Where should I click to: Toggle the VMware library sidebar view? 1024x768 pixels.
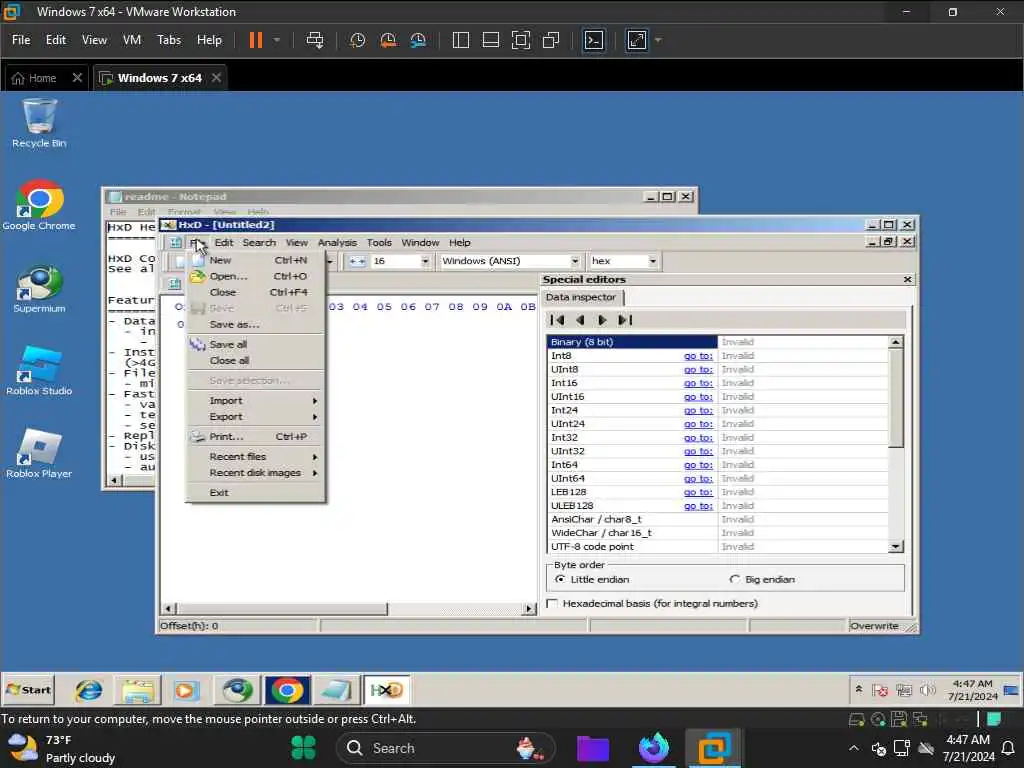pos(460,40)
